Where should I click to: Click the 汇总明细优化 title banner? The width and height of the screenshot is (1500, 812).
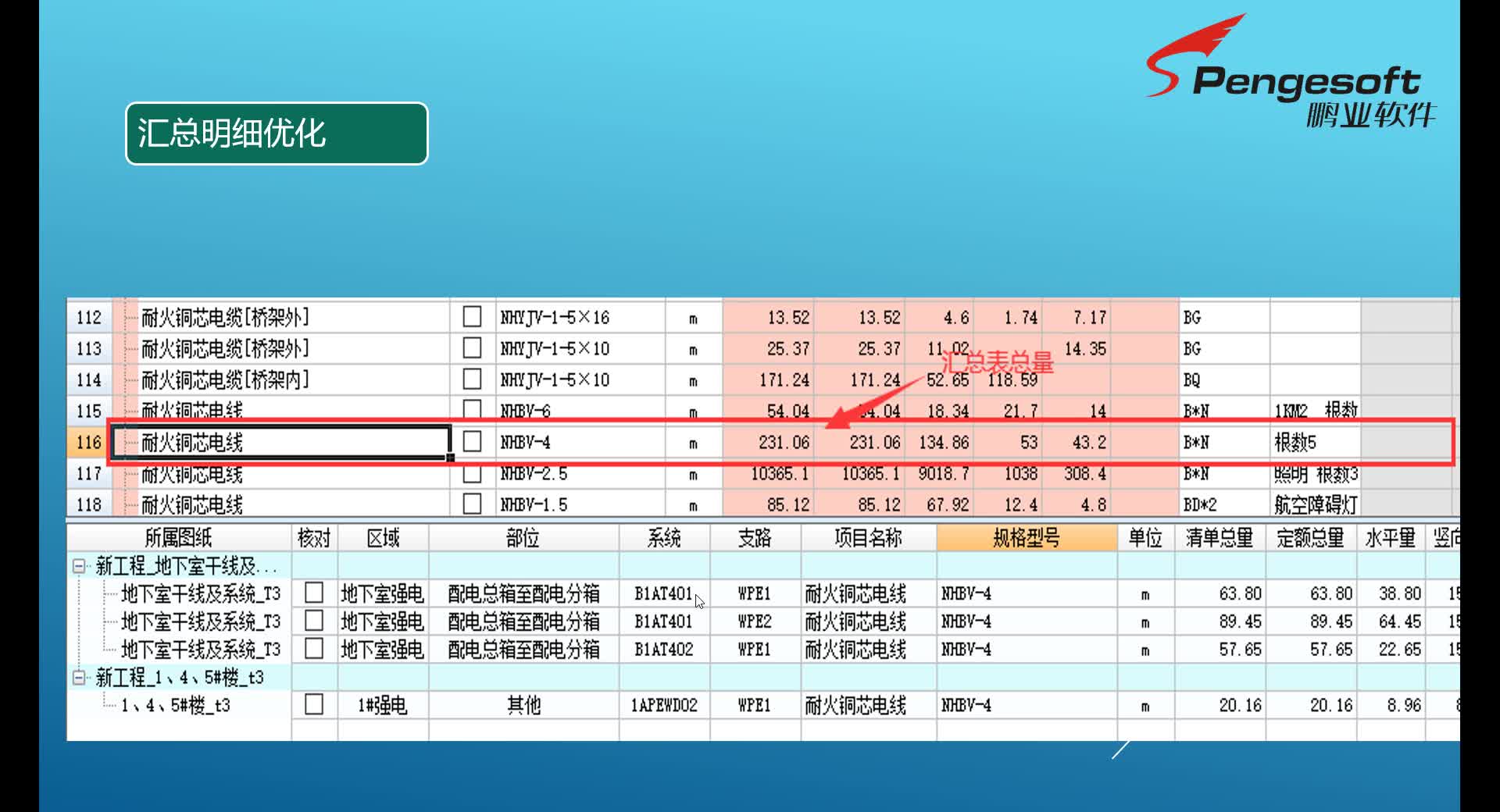coord(276,134)
